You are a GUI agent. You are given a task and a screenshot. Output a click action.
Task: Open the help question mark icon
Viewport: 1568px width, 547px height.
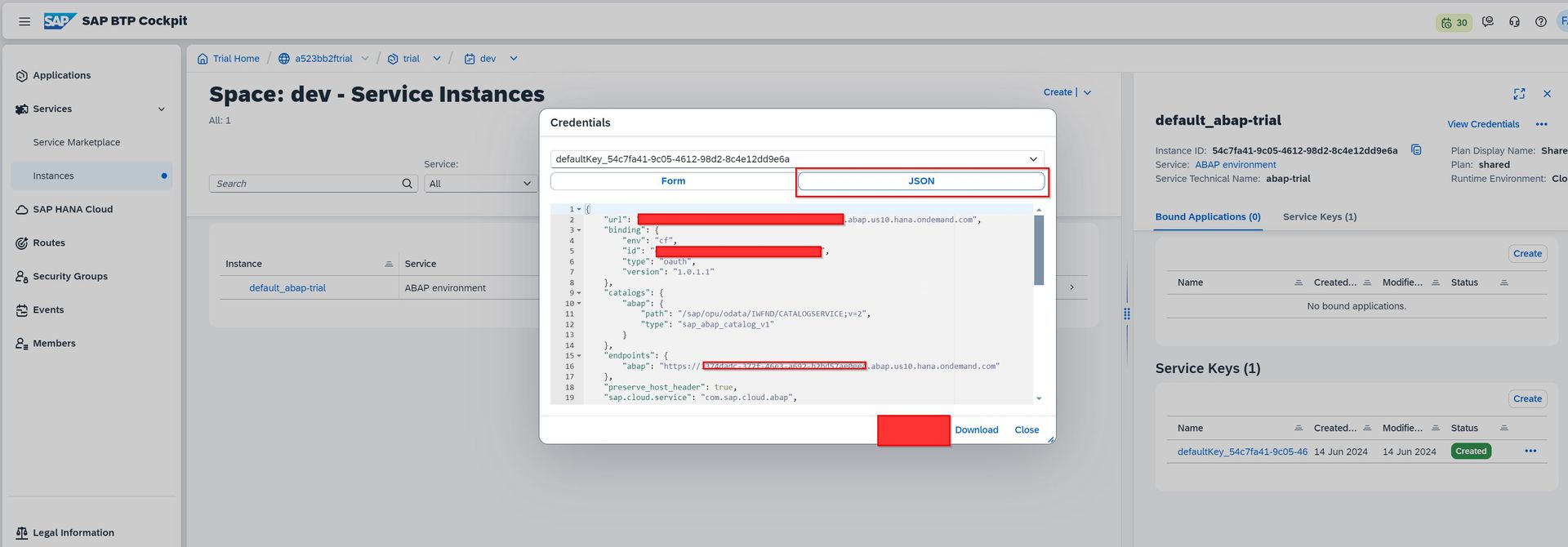(x=1540, y=22)
